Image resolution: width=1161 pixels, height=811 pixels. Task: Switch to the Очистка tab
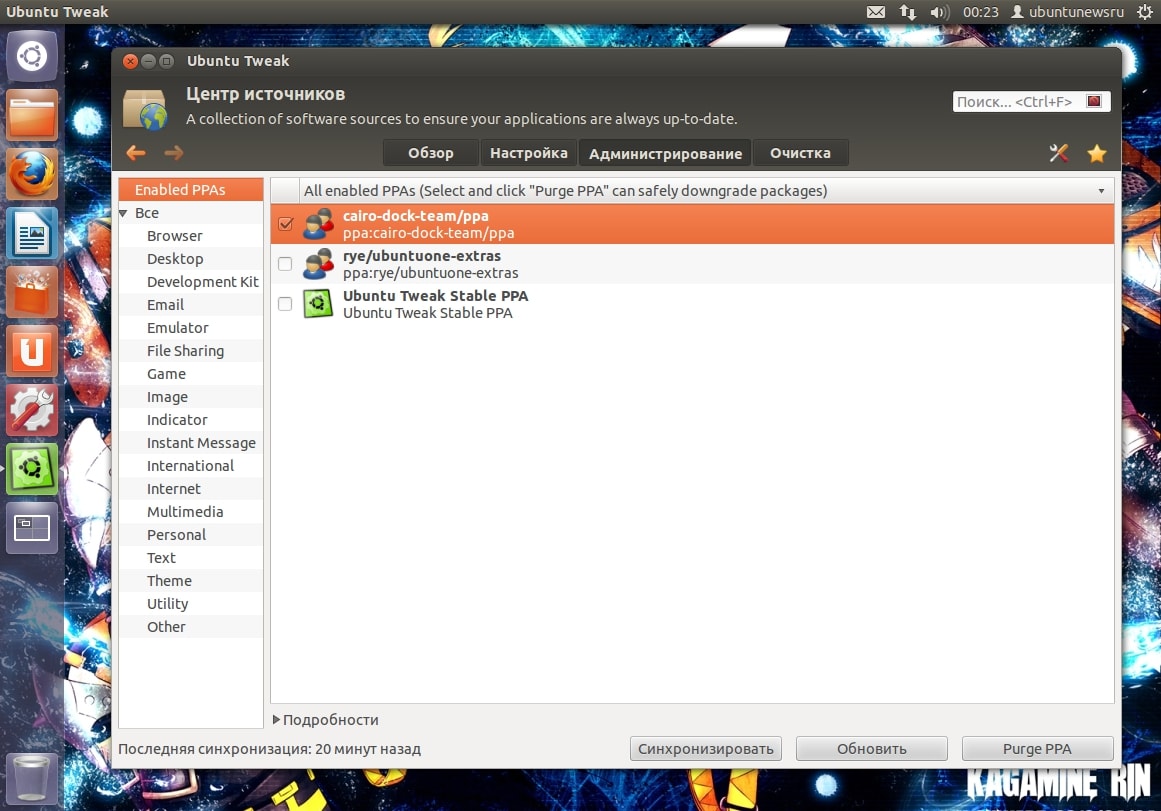pyautogui.click(x=800, y=153)
